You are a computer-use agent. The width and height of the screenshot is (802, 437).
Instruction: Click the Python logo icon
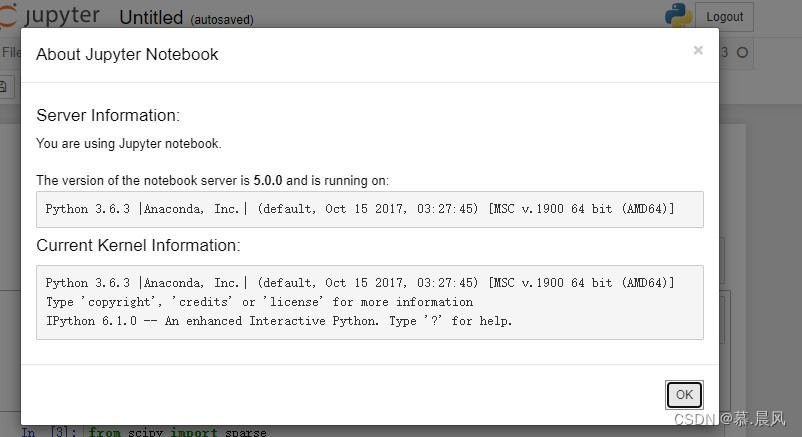678,15
